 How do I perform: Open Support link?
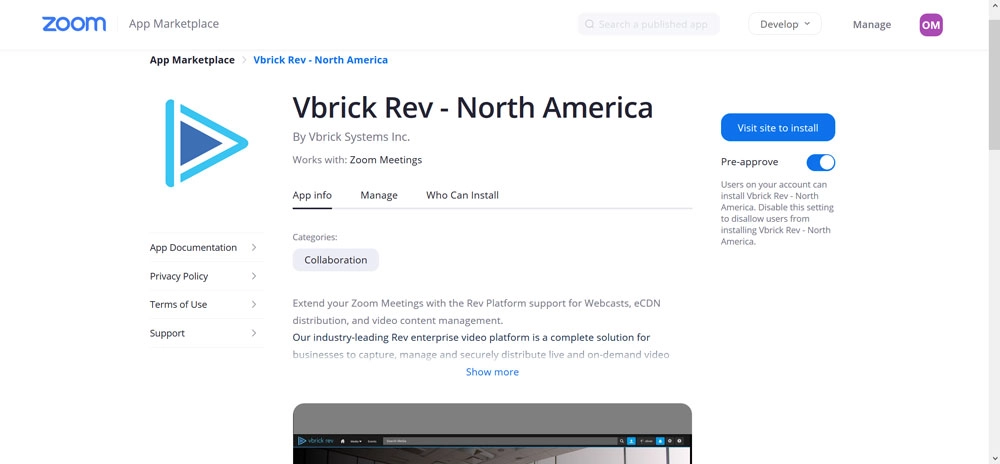click(167, 333)
